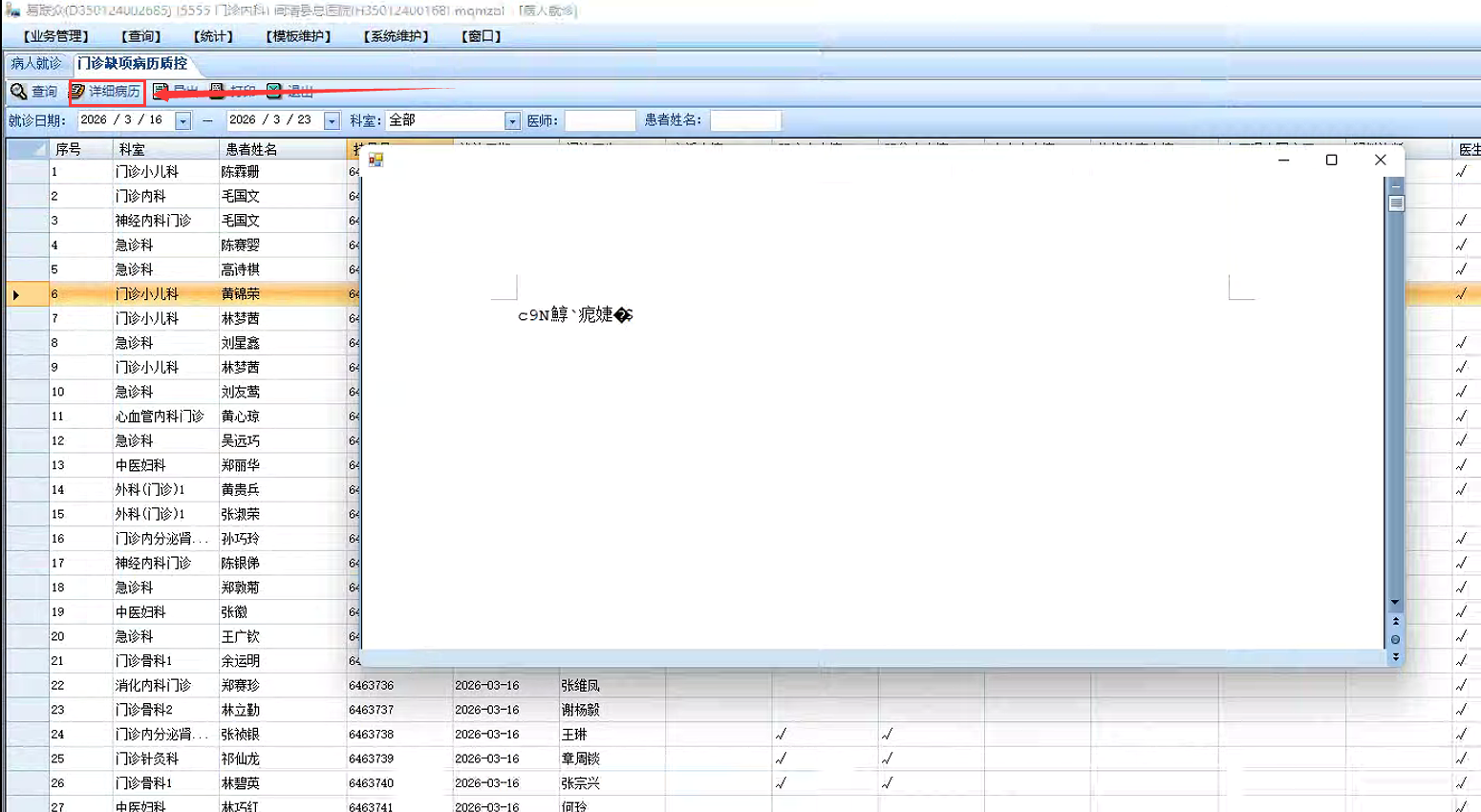Click the 查询 magnifier toolbar button

tap(33, 92)
